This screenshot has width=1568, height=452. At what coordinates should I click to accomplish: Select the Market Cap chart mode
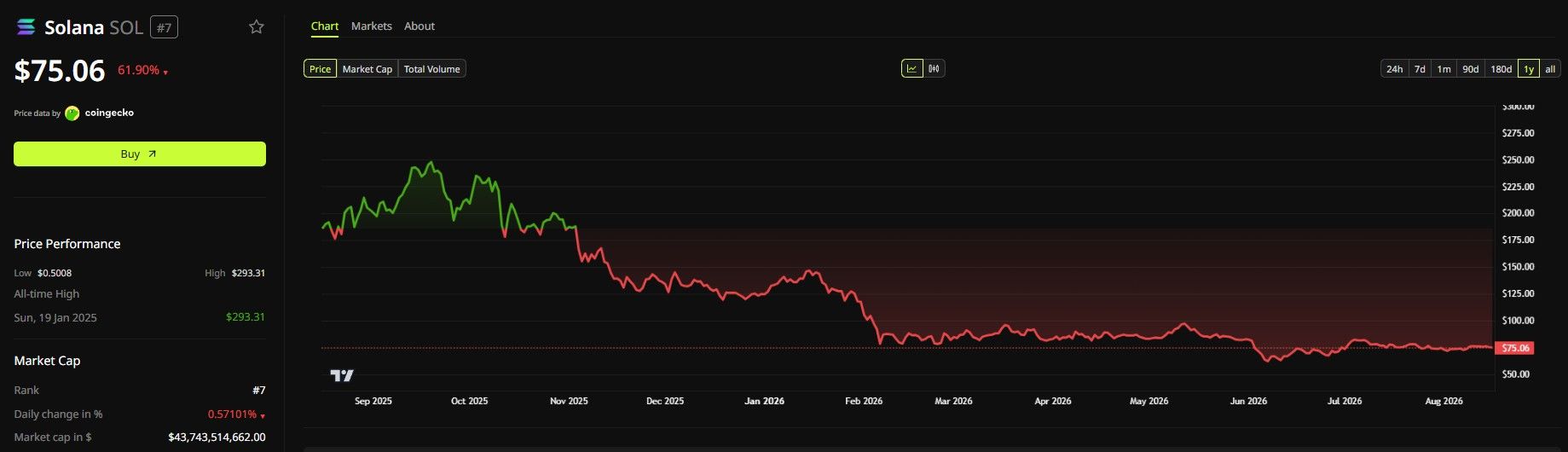367,69
